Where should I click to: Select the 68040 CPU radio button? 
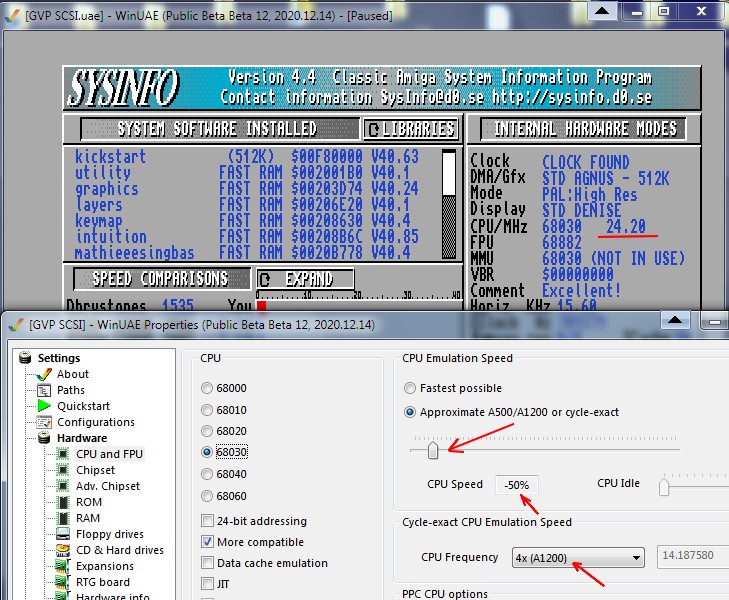tap(207, 474)
